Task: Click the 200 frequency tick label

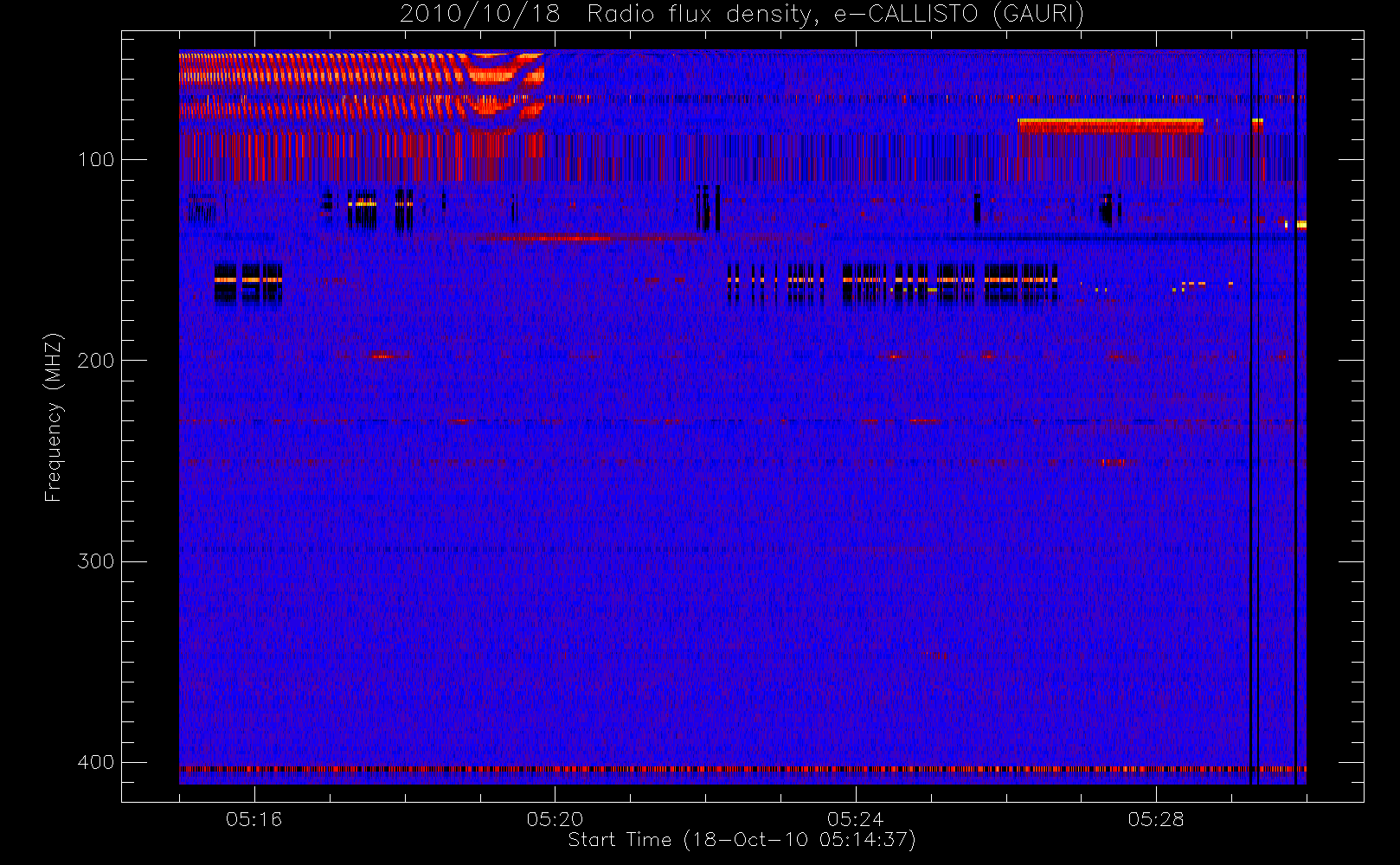Action: (x=95, y=361)
